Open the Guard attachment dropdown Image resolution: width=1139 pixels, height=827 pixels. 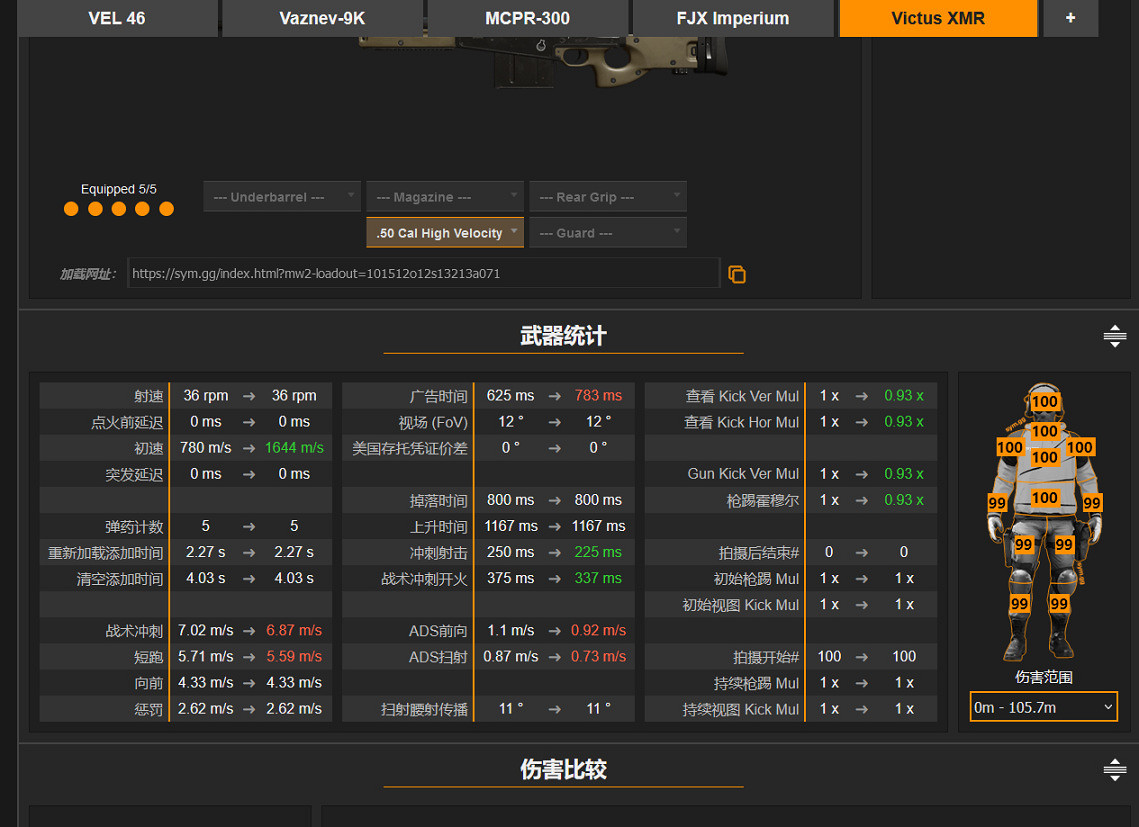(x=608, y=233)
